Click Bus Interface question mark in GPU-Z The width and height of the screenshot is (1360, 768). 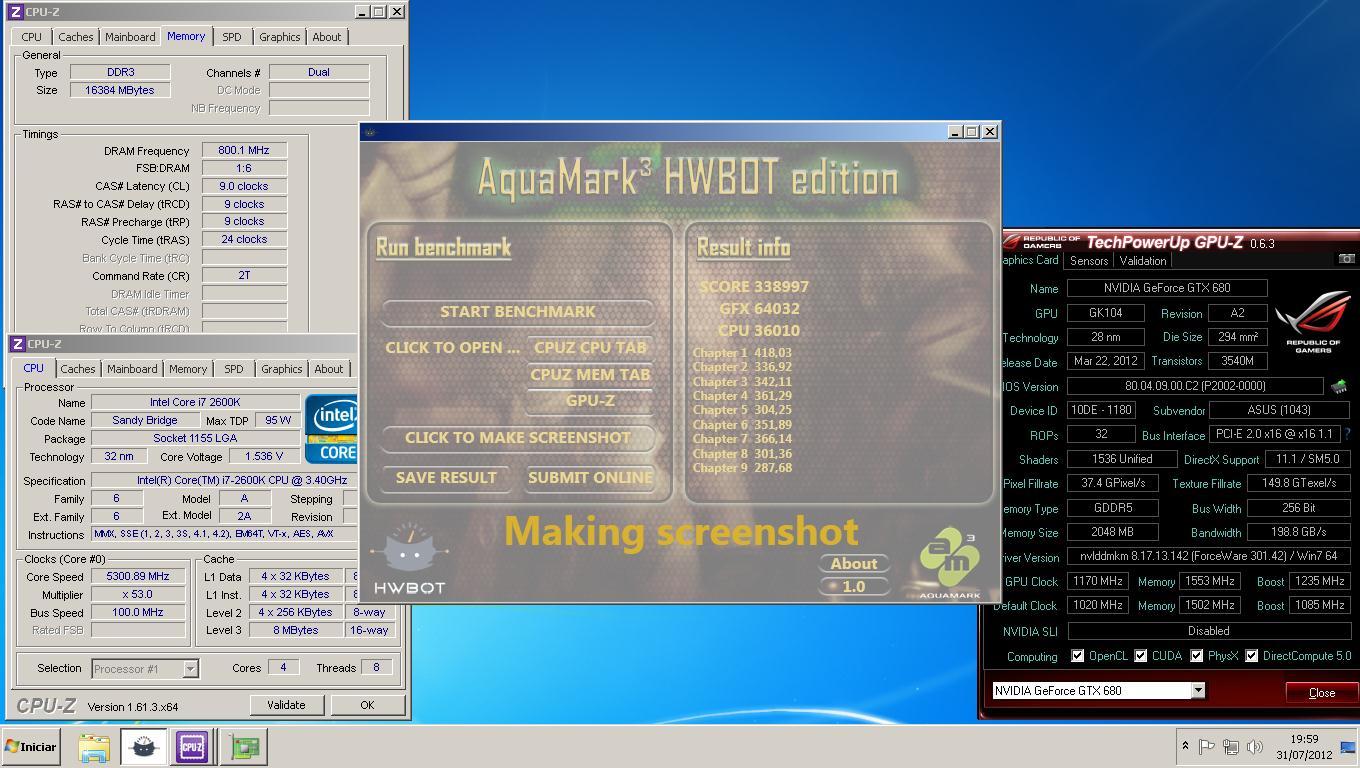pyautogui.click(x=1348, y=434)
